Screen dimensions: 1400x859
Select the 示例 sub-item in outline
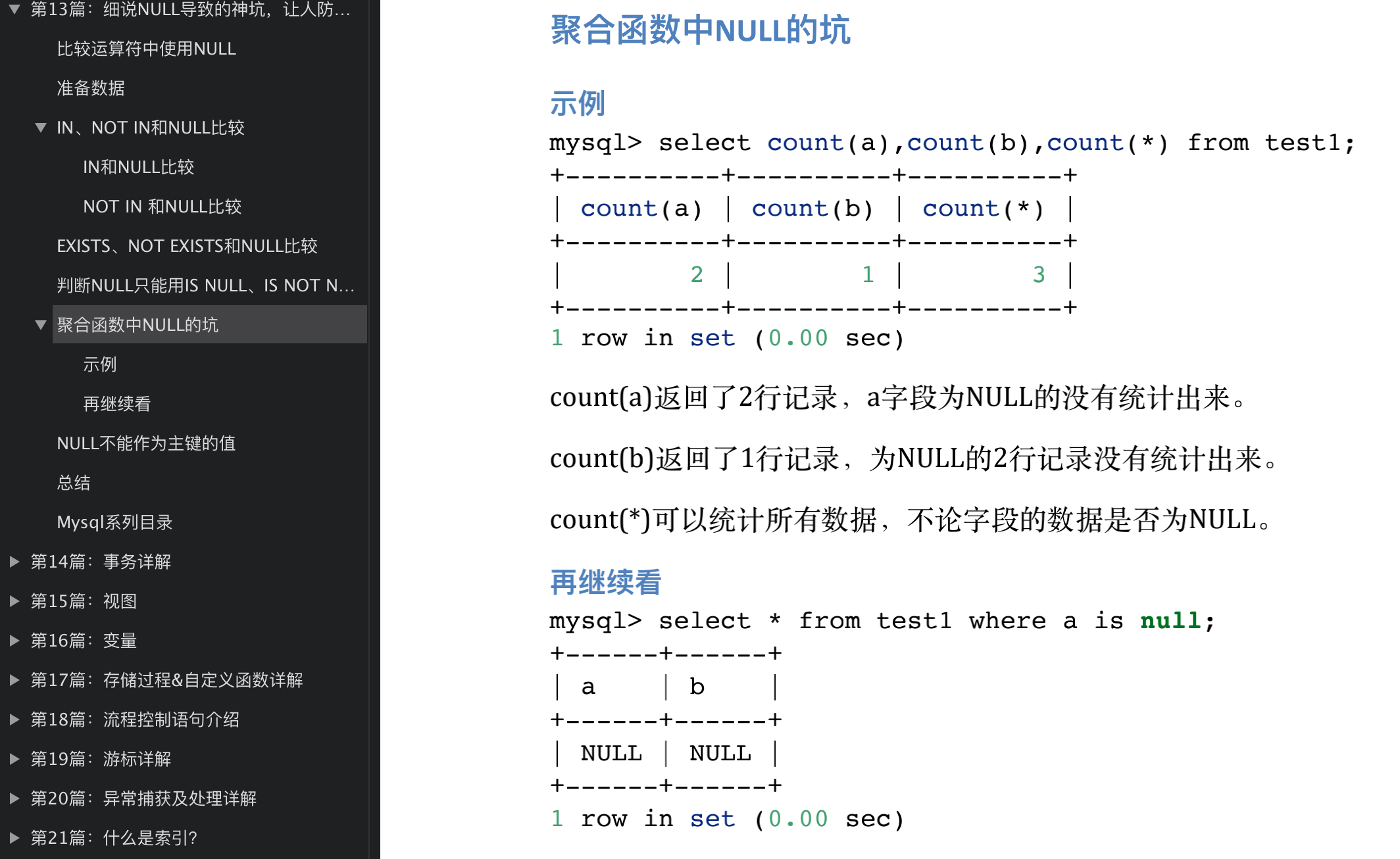(x=100, y=364)
